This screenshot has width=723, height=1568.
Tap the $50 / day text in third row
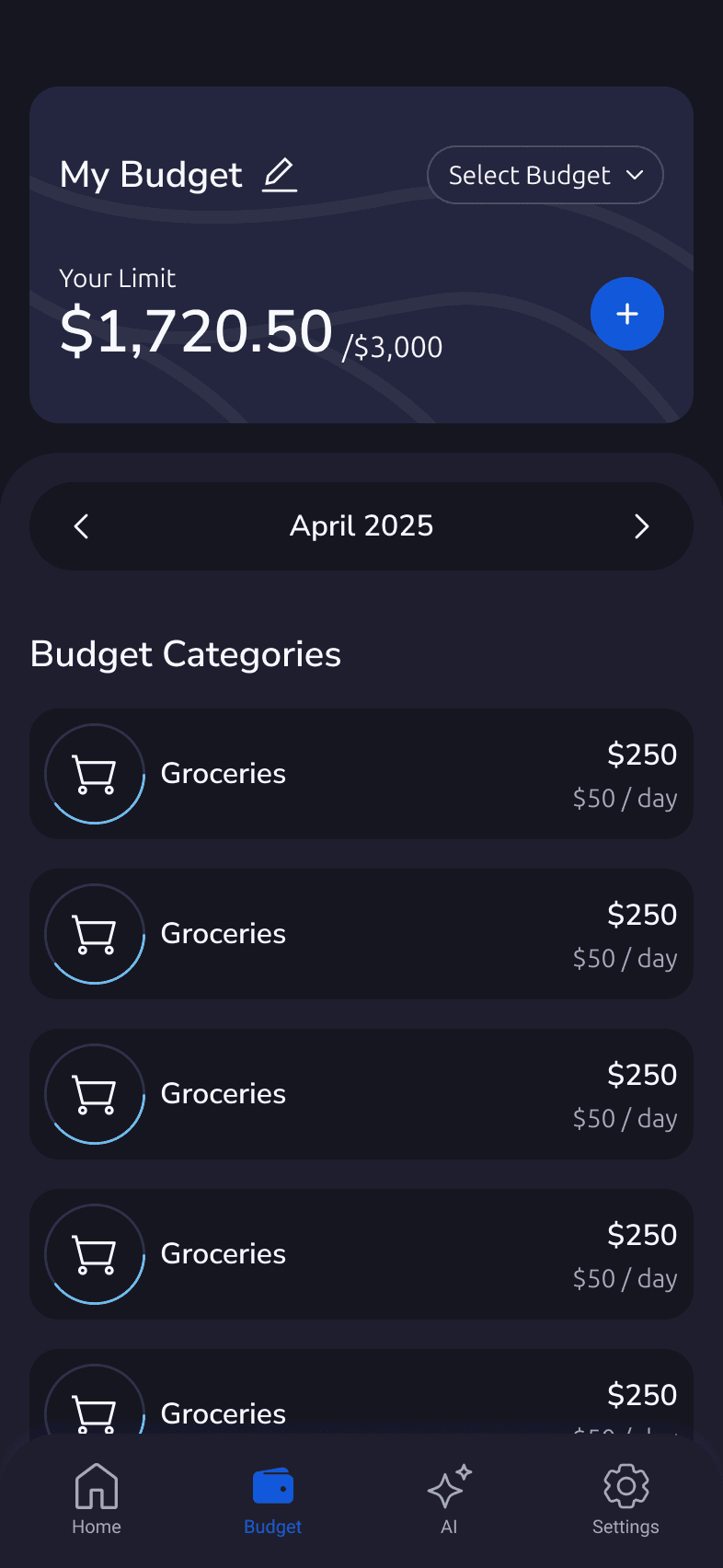tap(625, 1119)
